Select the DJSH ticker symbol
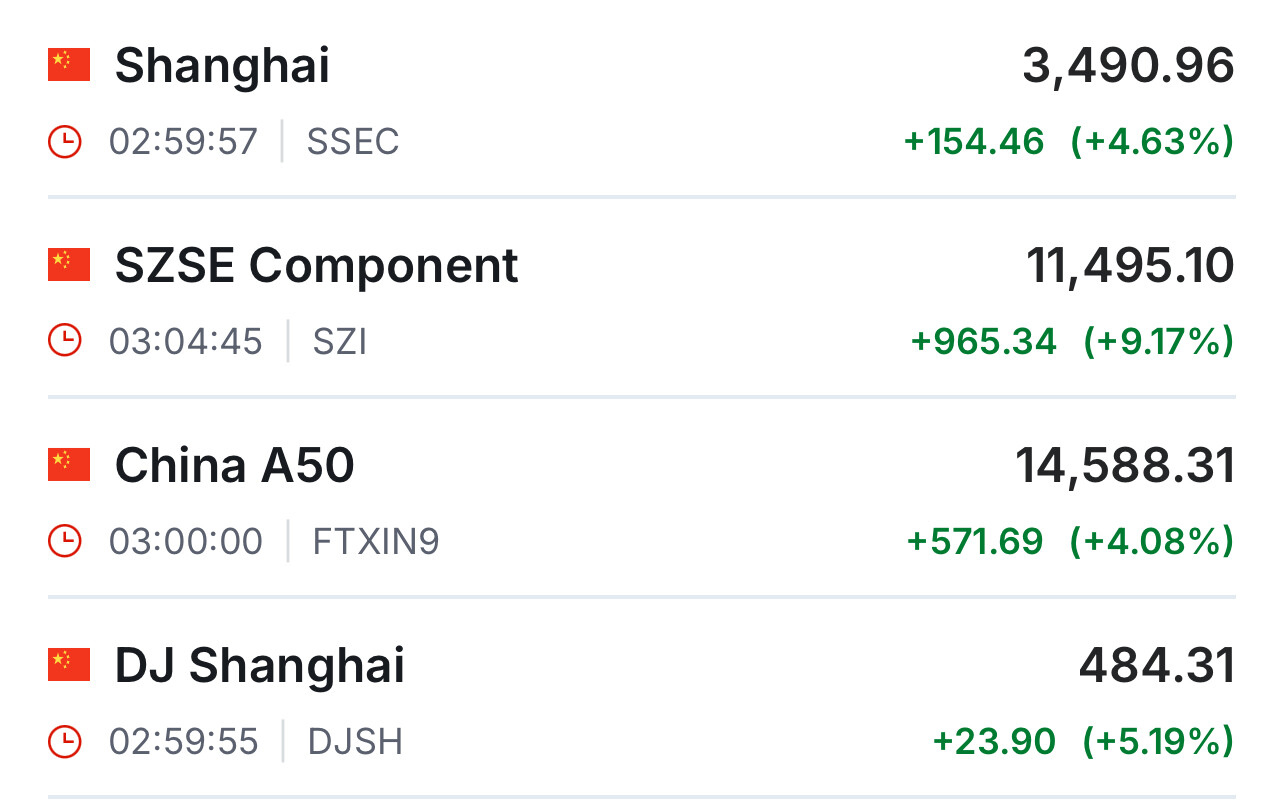Viewport: 1284px width, 801px height. 355,742
